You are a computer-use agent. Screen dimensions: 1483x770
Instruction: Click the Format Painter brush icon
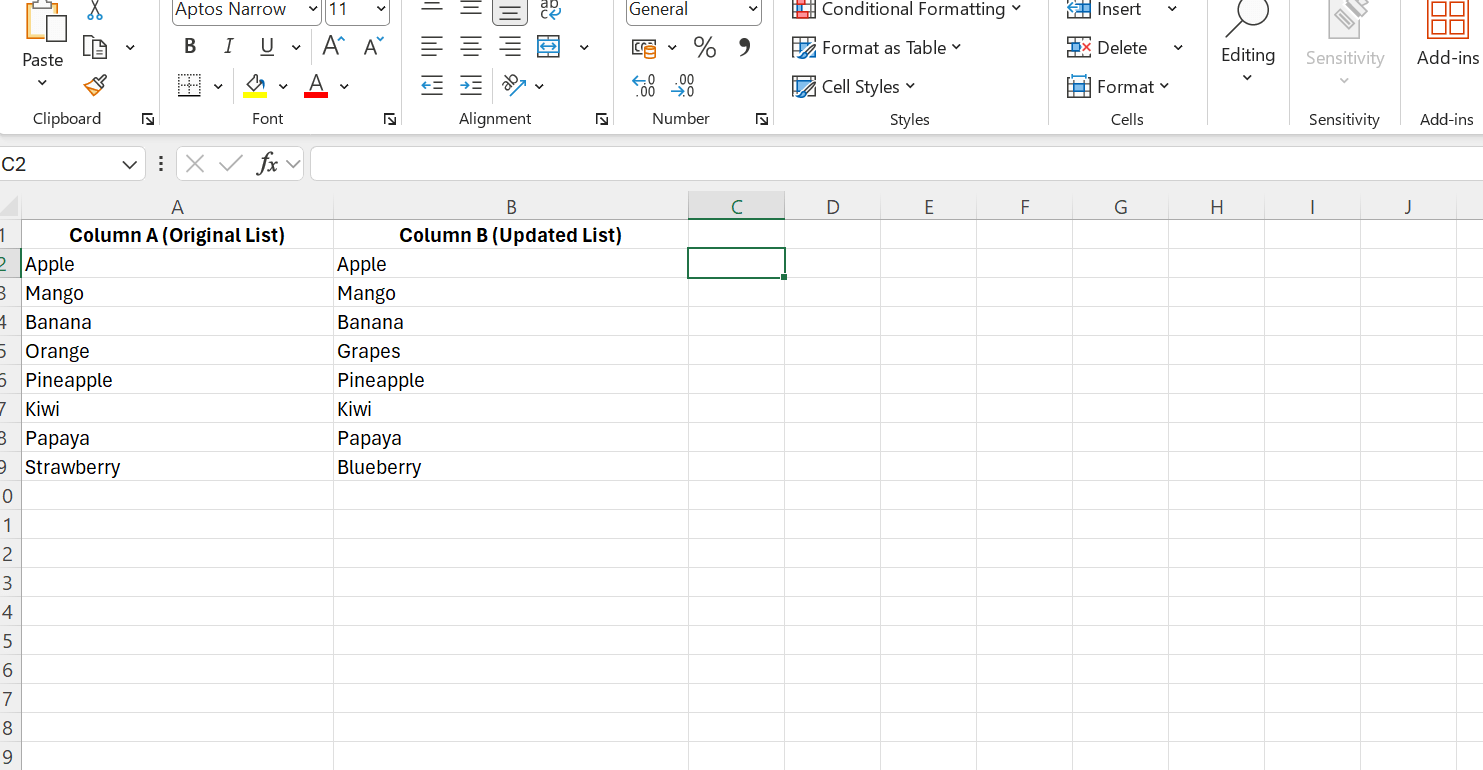(x=95, y=87)
